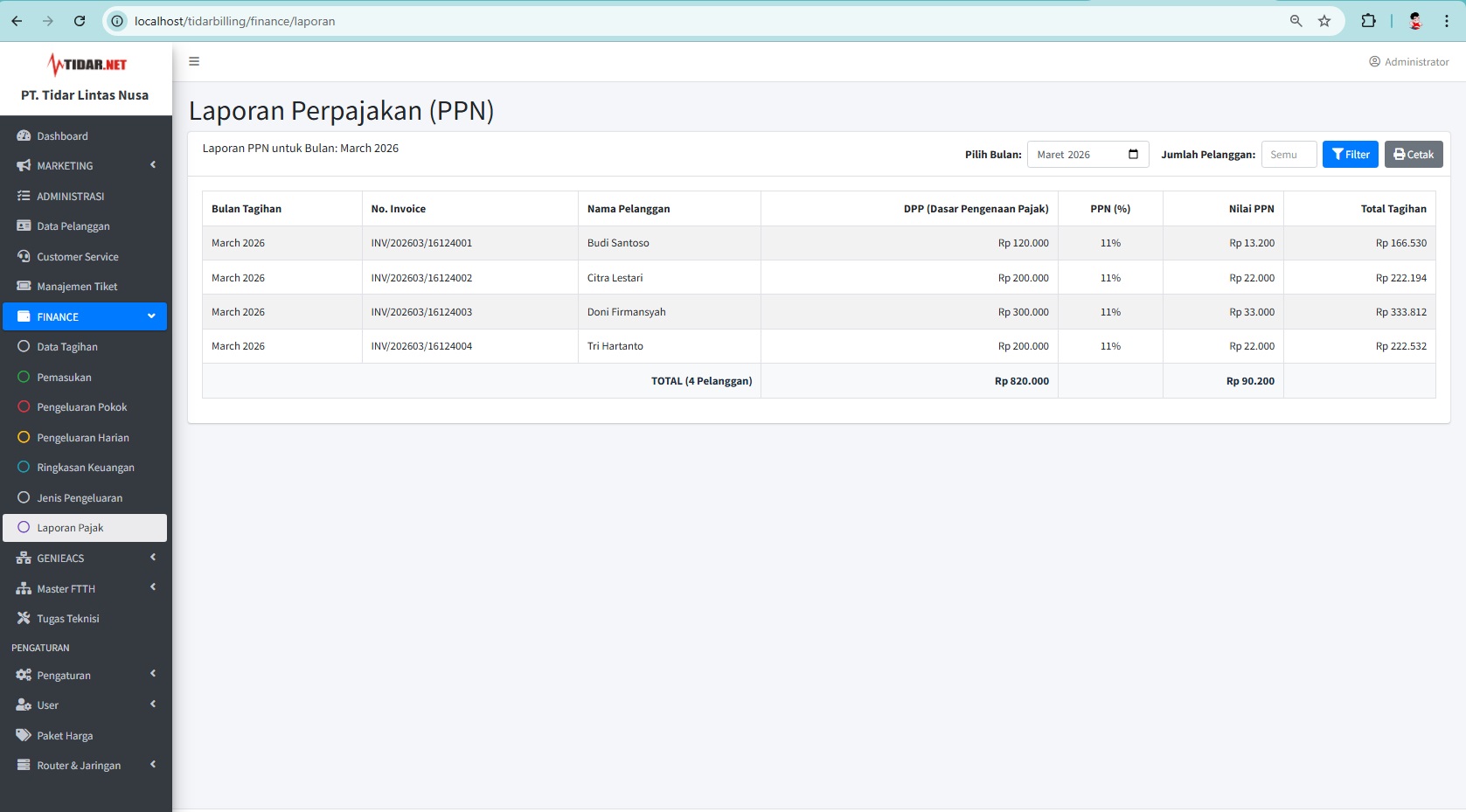This screenshot has width=1466, height=812.
Task: Click the Jumlah Pelanggan input field
Action: (x=1289, y=155)
